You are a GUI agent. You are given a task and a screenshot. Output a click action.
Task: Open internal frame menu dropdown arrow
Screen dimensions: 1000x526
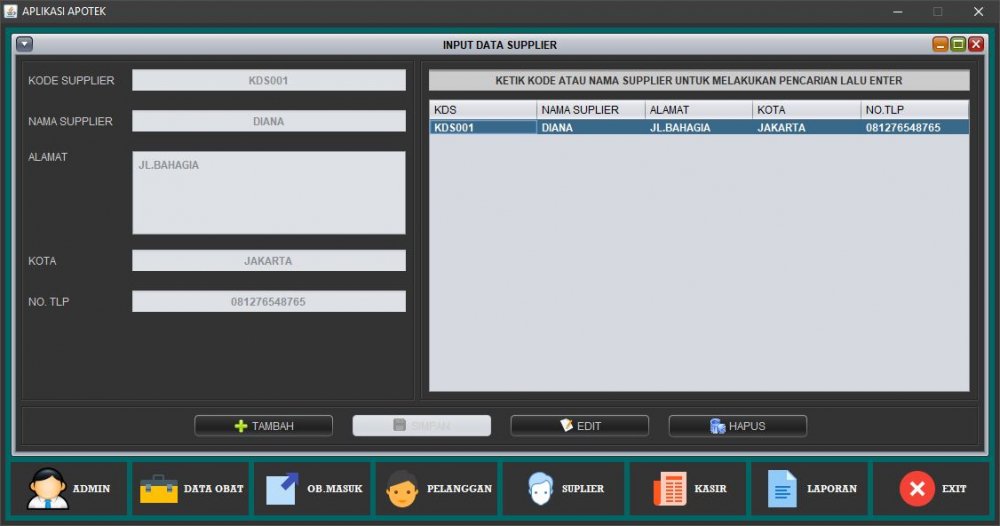25,44
